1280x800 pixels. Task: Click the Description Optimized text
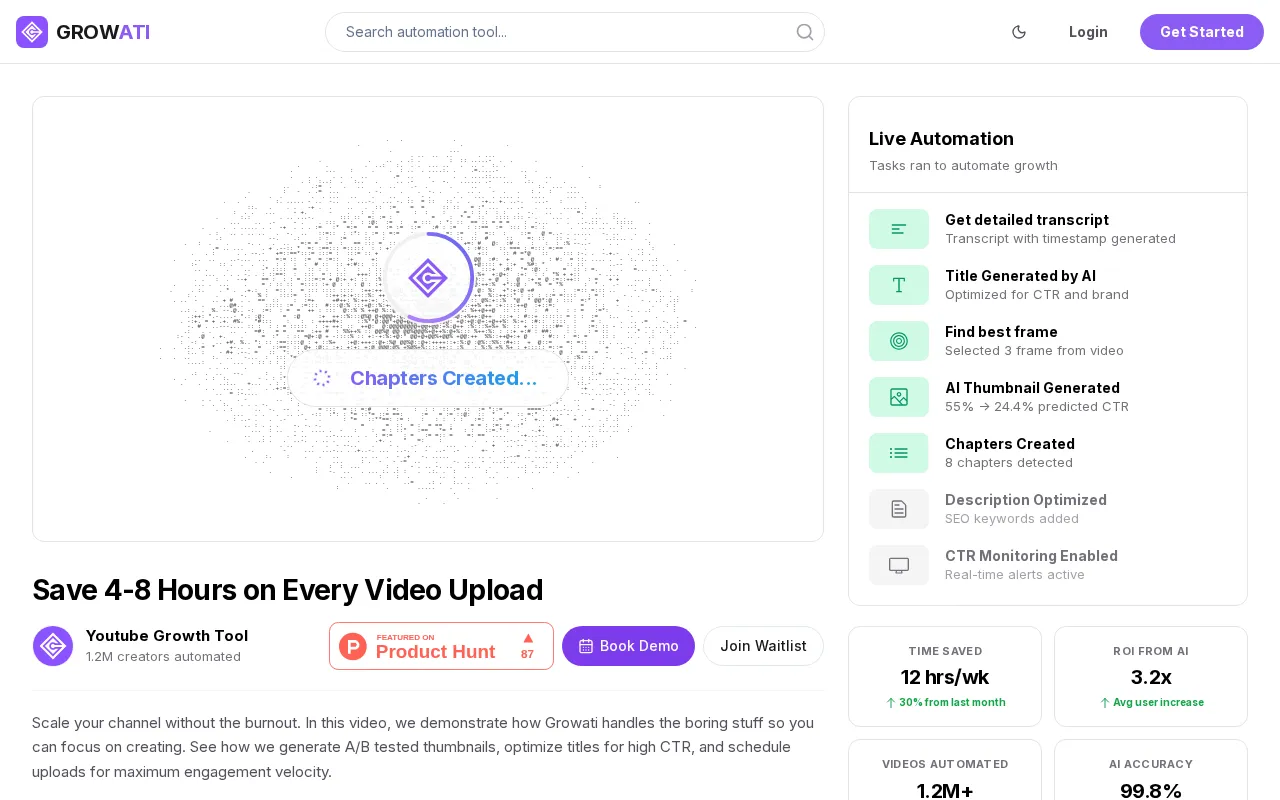click(x=1026, y=500)
